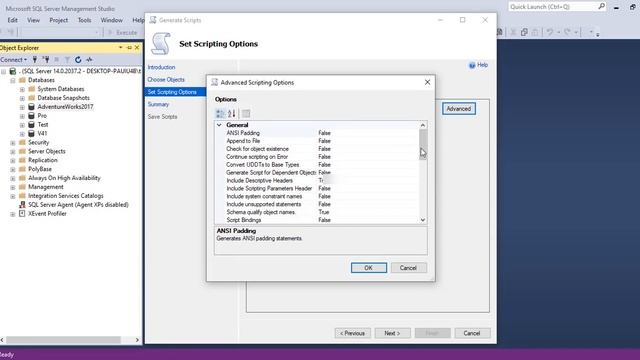
Task: Close the Object Explorer panel
Action: [x=137, y=48]
